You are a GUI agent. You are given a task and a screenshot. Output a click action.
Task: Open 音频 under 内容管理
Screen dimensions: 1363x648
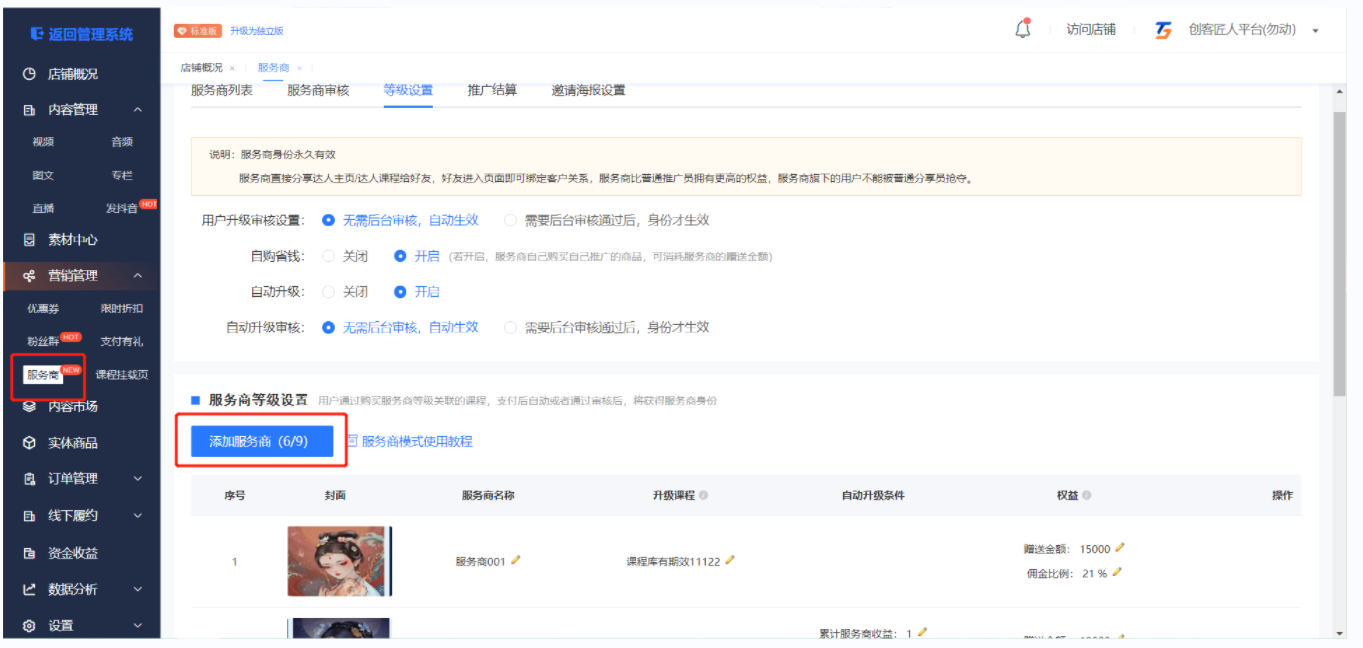[x=121, y=142]
